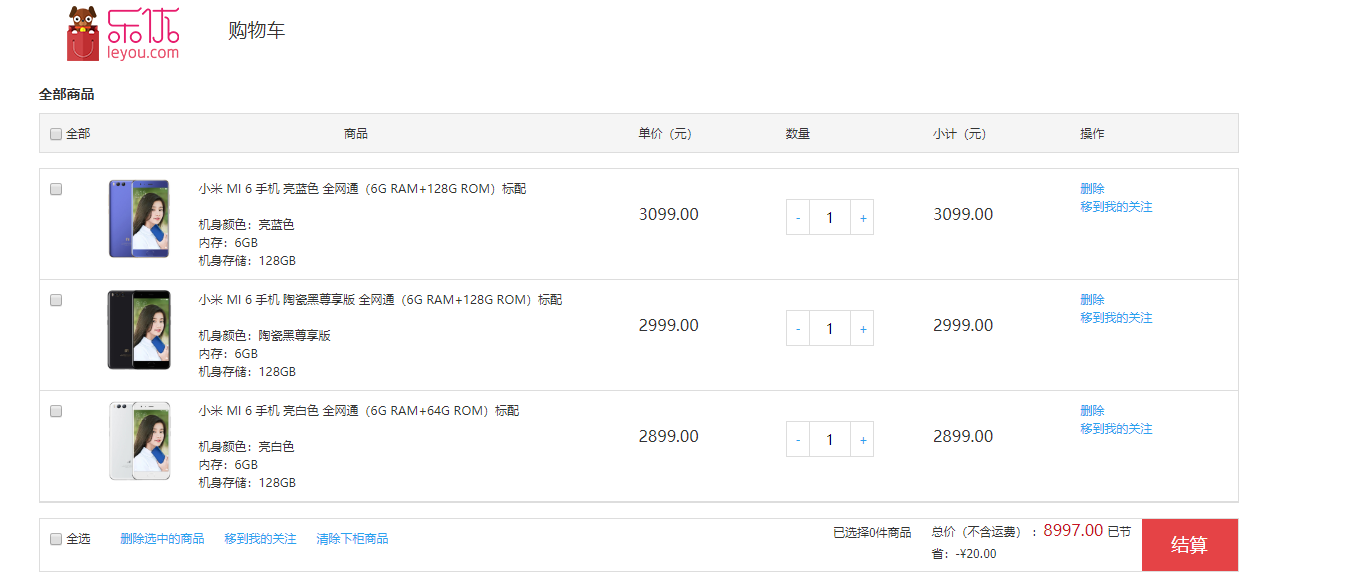
Task: Click the red 结算 checkout button
Action: click(x=1190, y=545)
